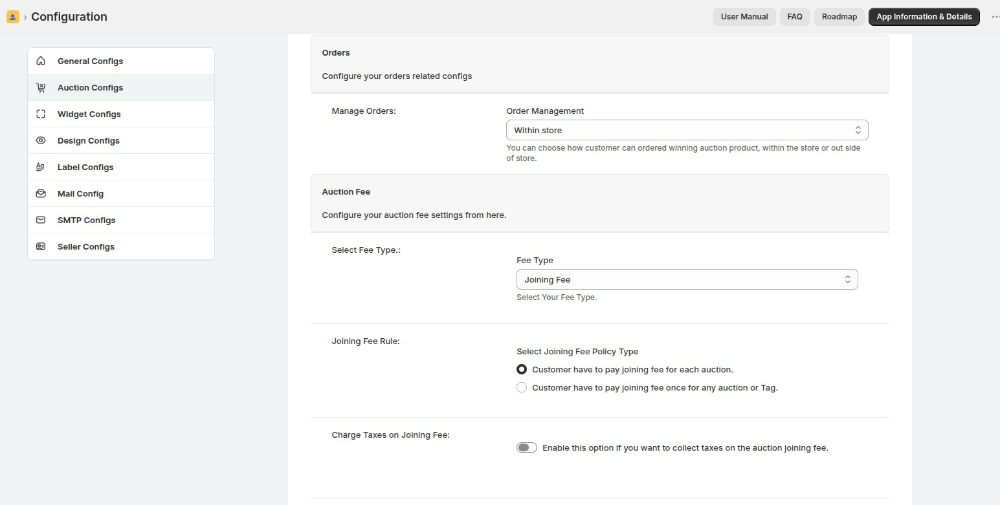Click the home icon for General Configs
The image size is (1000, 505).
click(41, 61)
